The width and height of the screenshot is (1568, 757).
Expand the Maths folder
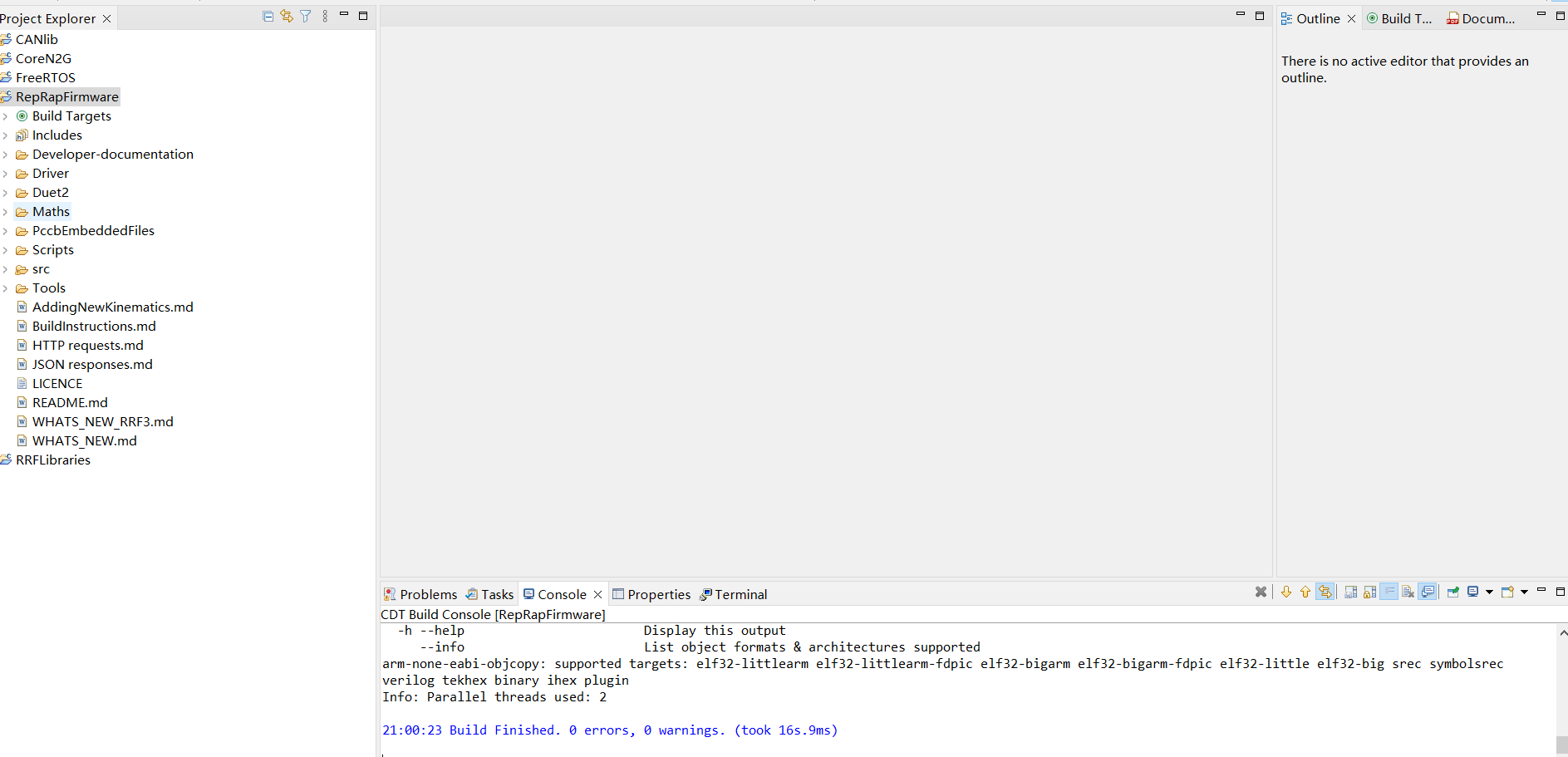pyautogui.click(x=5, y=212)
